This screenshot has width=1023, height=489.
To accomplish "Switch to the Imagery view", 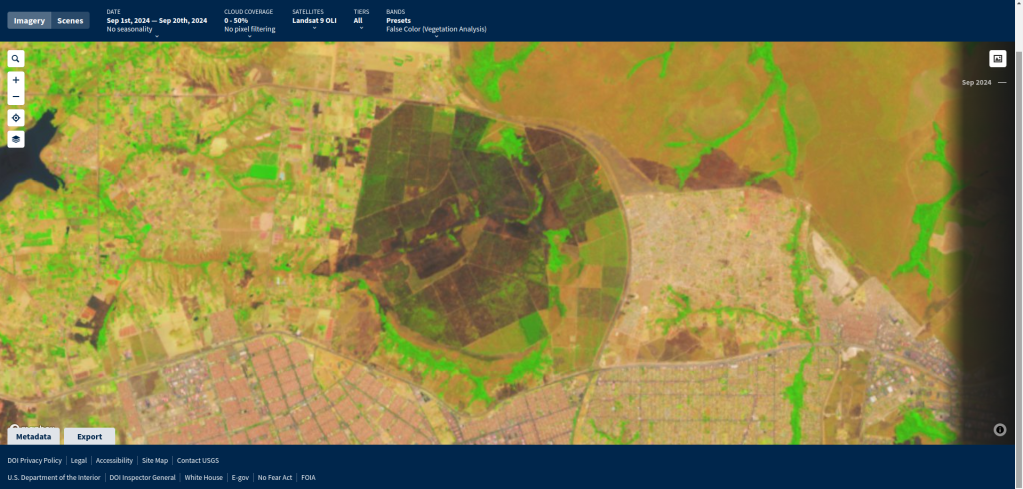I will (29, 20).
